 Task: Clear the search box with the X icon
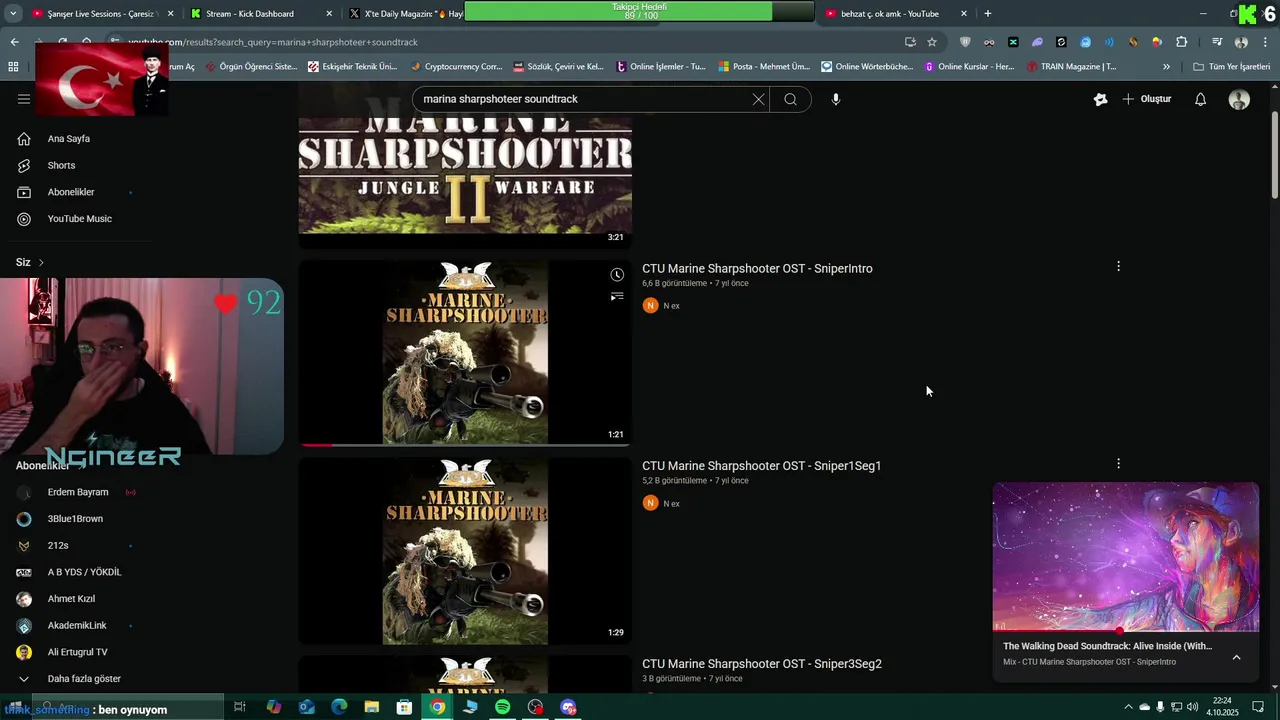pyautogui.click(x=758, y=99)
